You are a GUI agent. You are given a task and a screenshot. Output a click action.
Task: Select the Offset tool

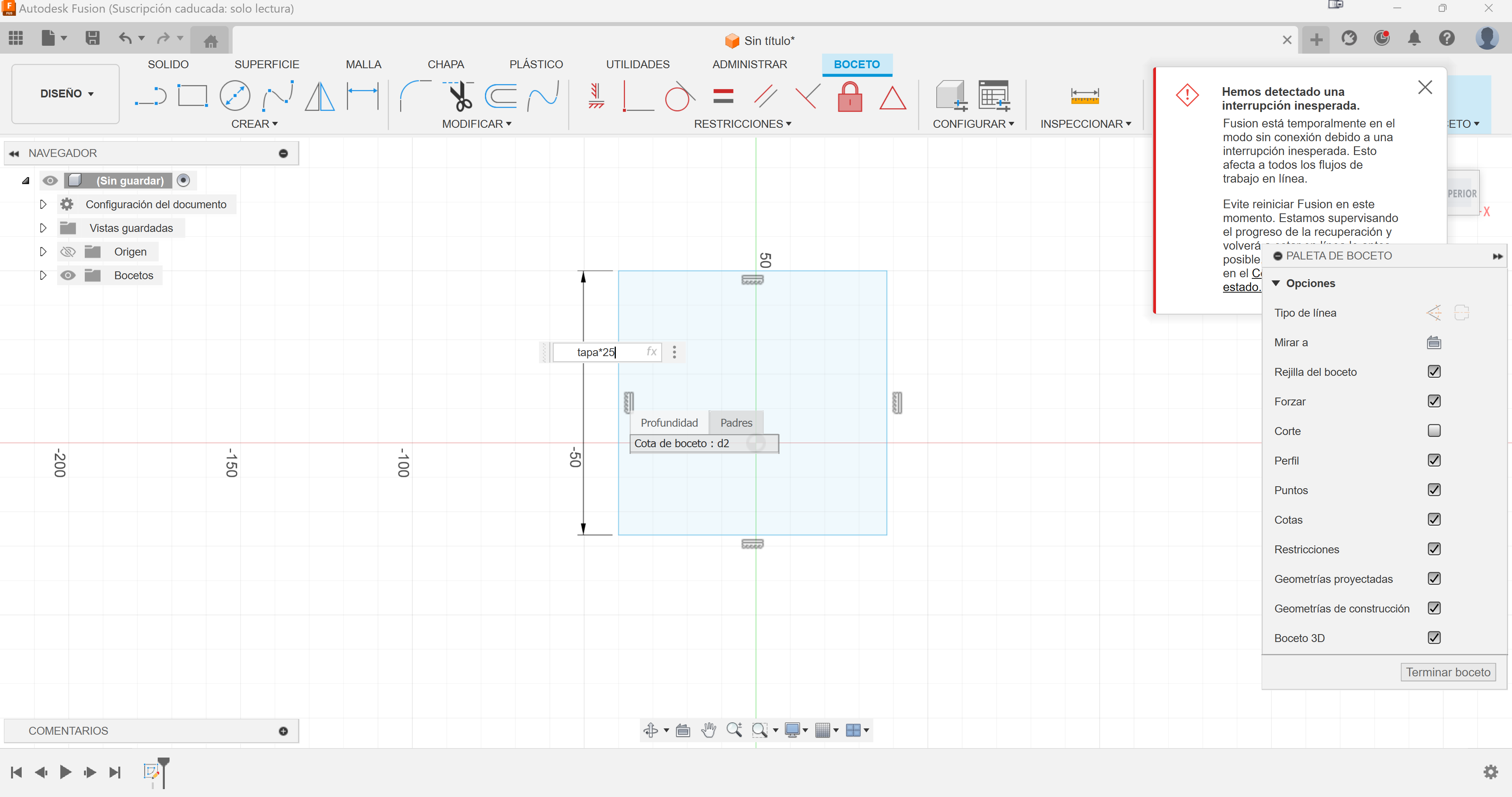(501, 96)
